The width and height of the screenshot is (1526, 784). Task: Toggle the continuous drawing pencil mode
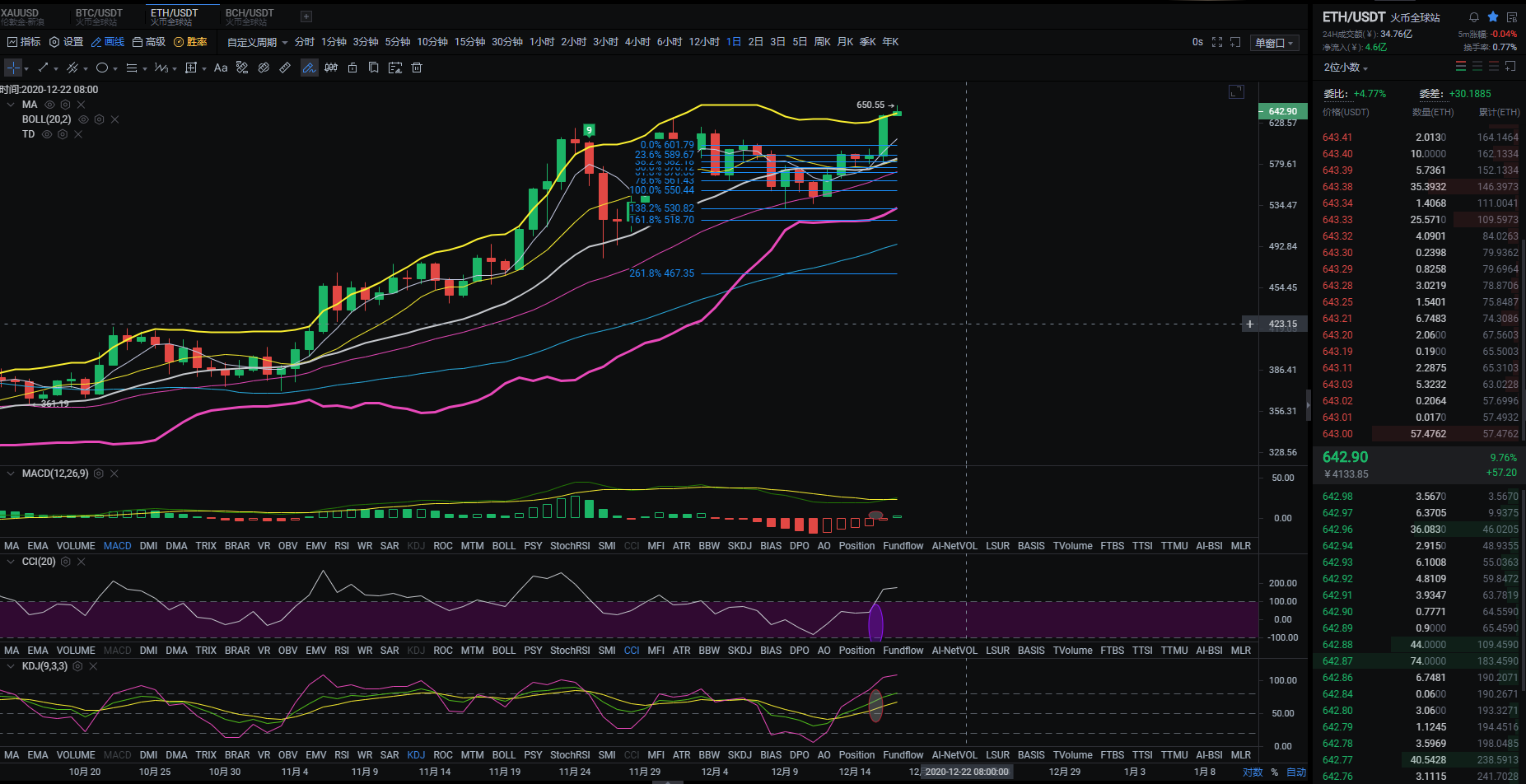[x=309, y=68]
